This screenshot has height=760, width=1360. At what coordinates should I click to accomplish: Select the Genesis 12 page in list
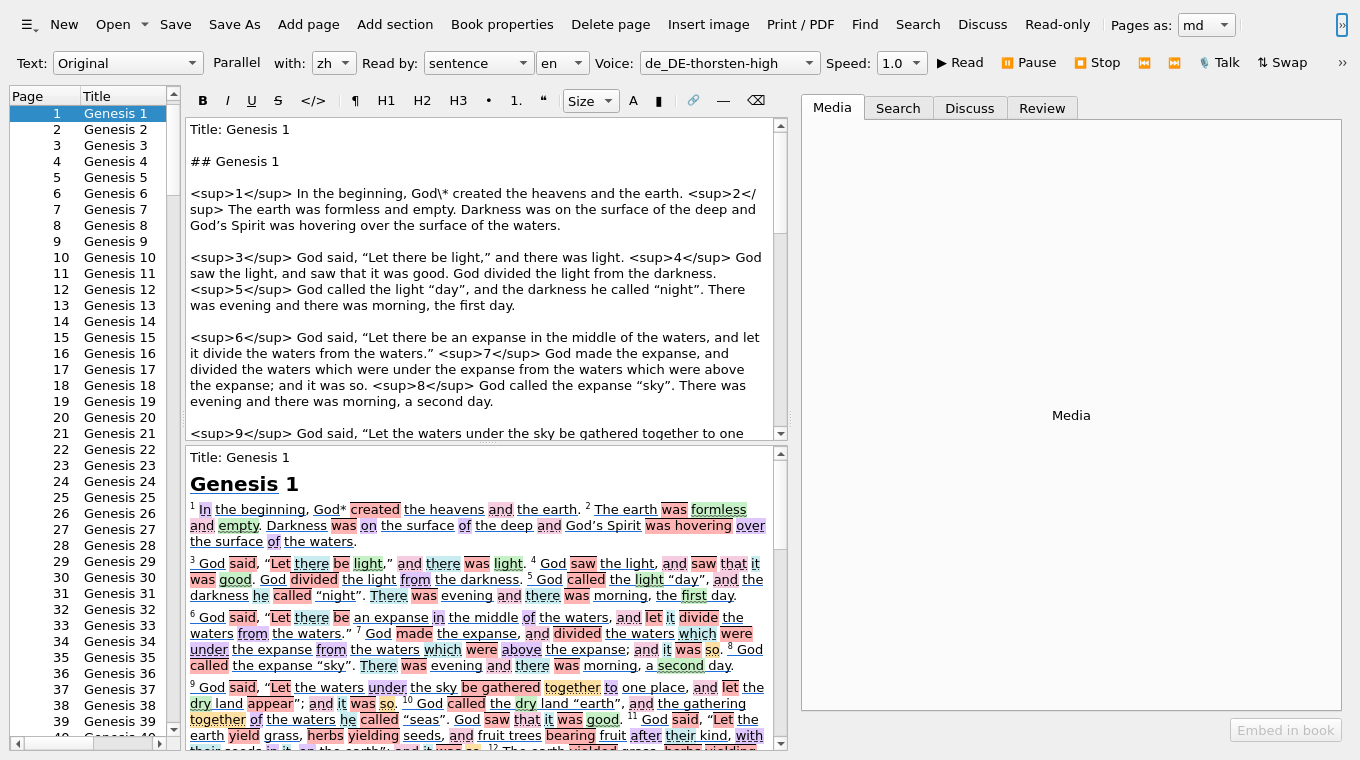pyautogui.click(x=88, y=289)
